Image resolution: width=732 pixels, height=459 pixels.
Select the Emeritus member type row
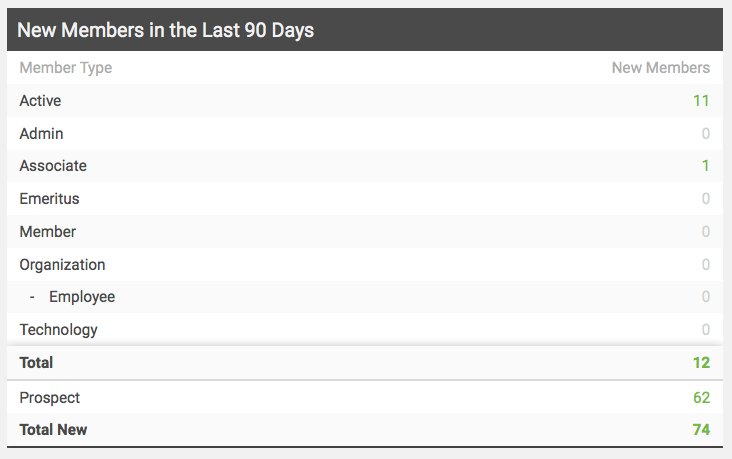pos(365,198)
